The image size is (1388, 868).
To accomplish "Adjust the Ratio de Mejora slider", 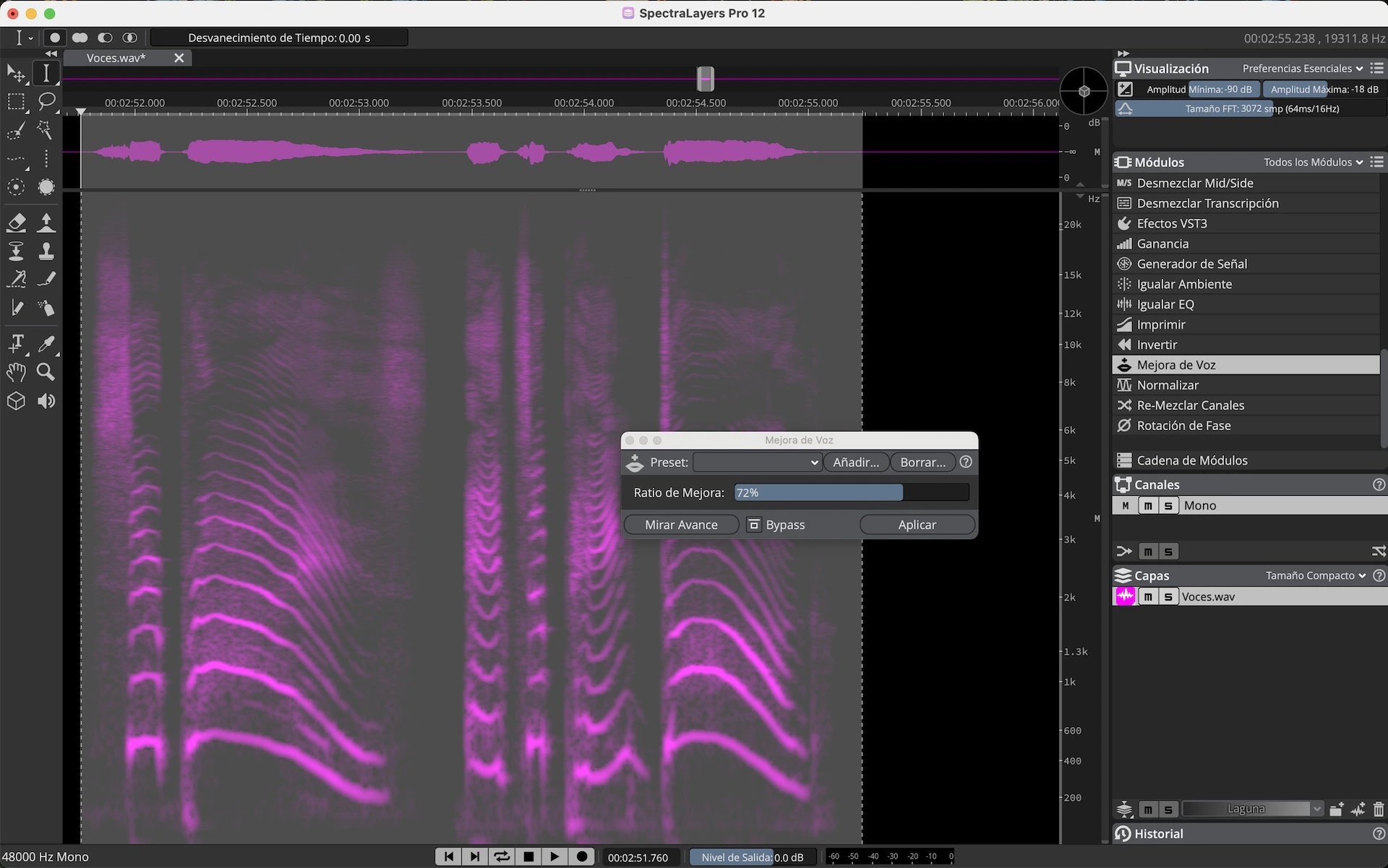I will tap(852, 493).
